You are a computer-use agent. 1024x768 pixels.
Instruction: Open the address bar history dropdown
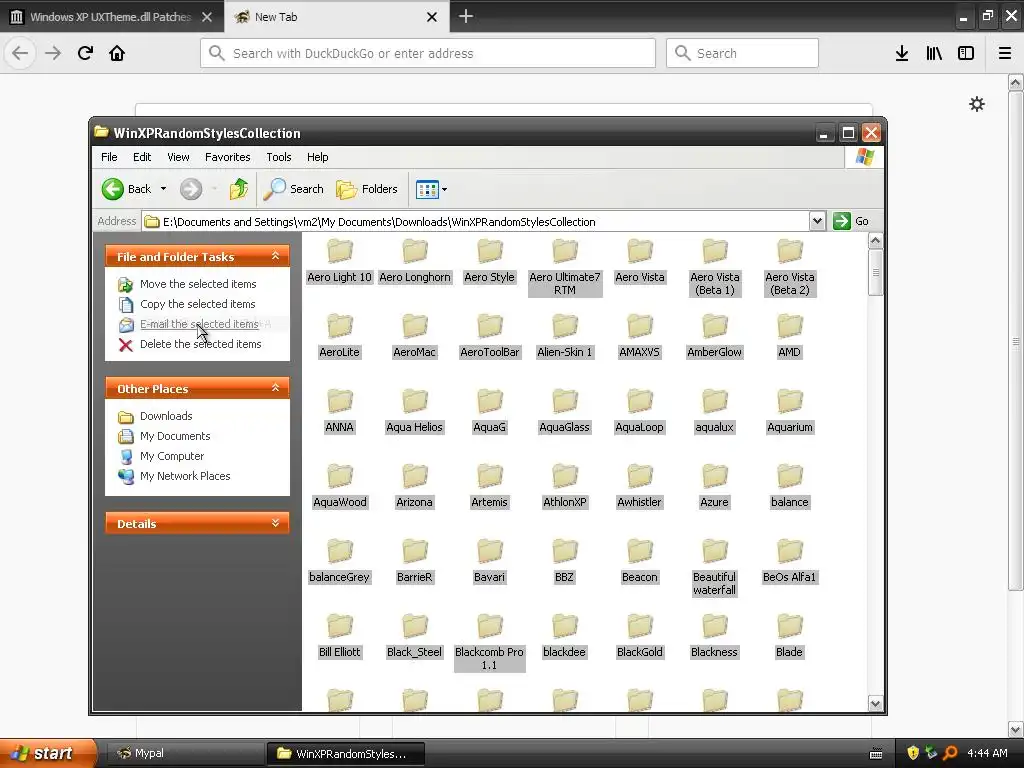pyautogui.click(x=817, y=221)
